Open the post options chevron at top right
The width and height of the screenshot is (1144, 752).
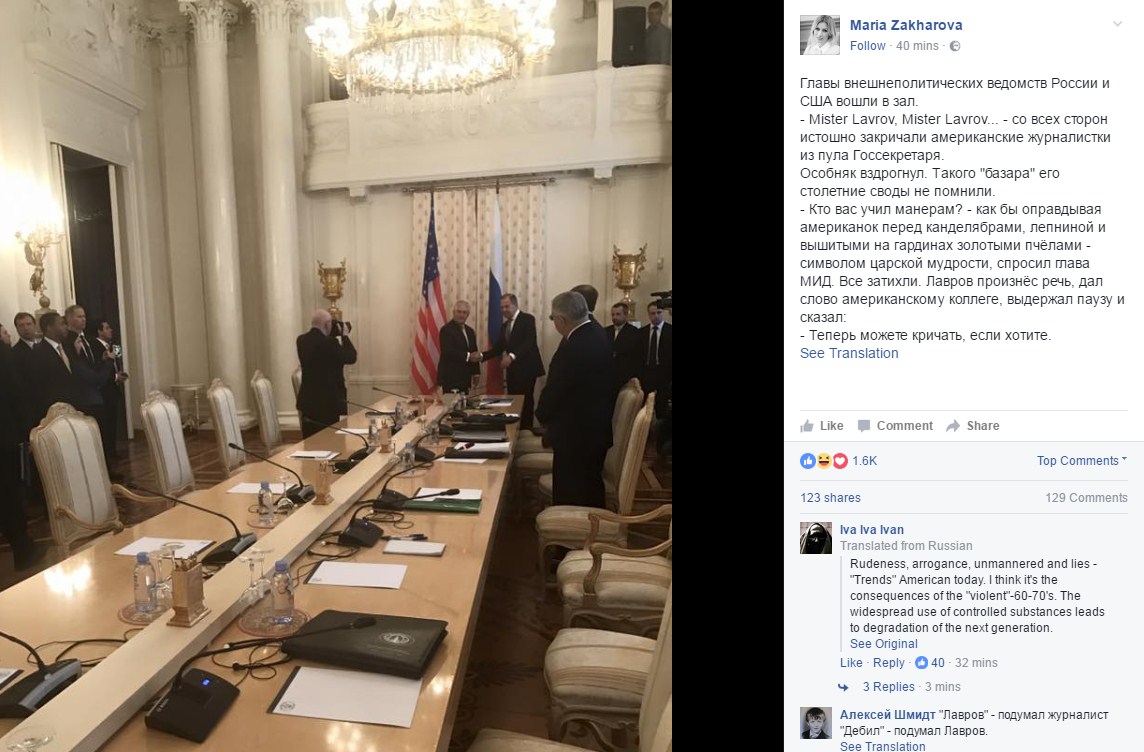click(x=1117, y=24)
